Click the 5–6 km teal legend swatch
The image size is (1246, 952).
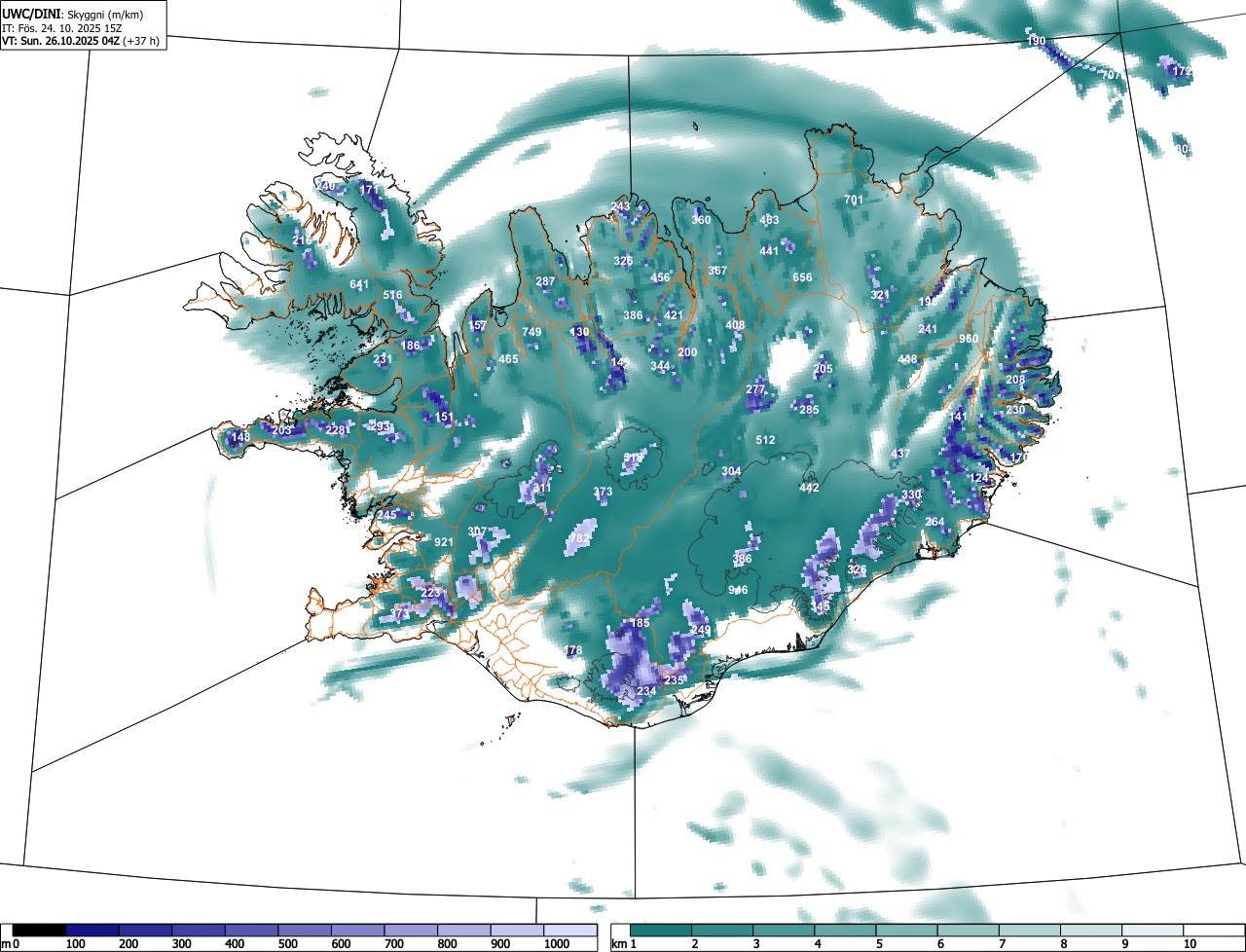(x=906, y=931)
